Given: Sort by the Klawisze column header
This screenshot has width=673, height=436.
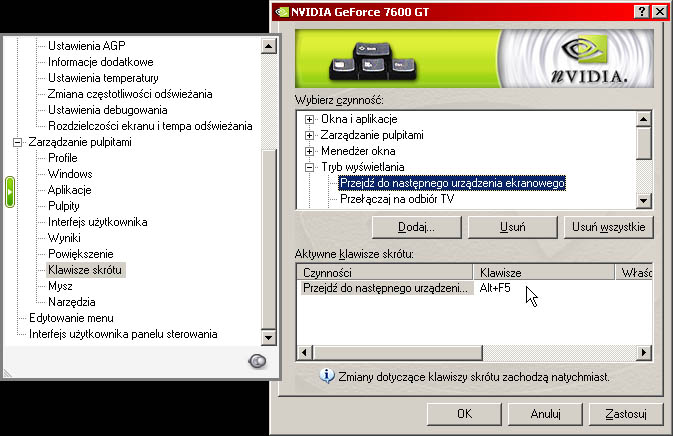Looking at the screenshot, I should point(544,272).
